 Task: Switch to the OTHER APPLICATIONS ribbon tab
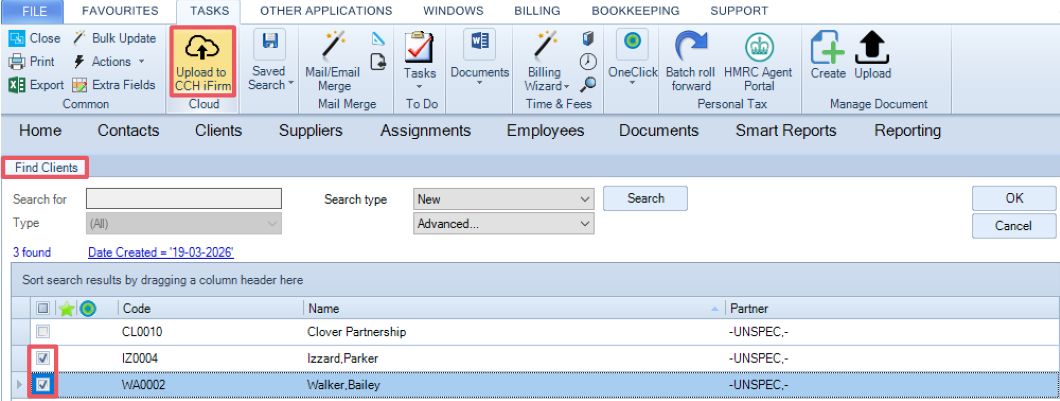click(x=326, y=11)
